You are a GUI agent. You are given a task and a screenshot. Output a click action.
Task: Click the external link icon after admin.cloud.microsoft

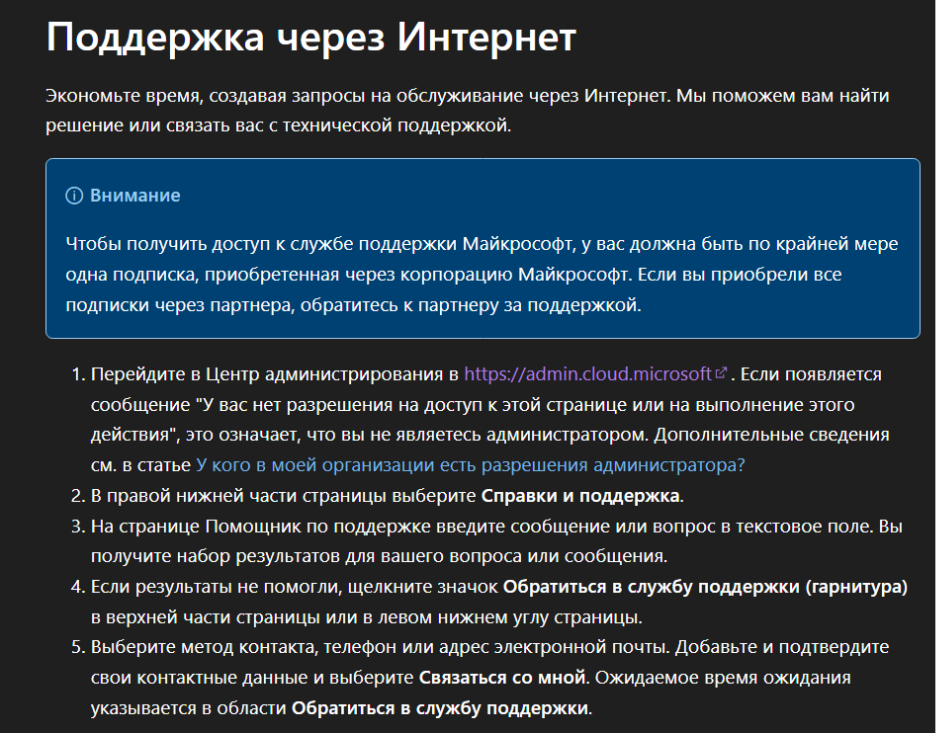tap(721, 373)
